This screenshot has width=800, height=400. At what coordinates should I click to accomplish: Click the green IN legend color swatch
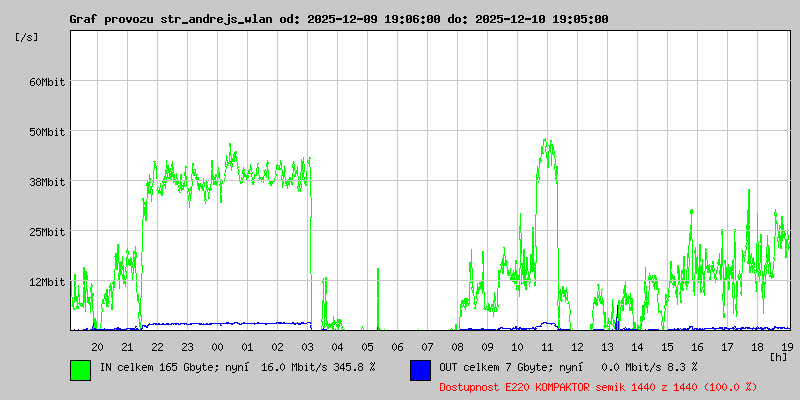click(x=81, y=370)
